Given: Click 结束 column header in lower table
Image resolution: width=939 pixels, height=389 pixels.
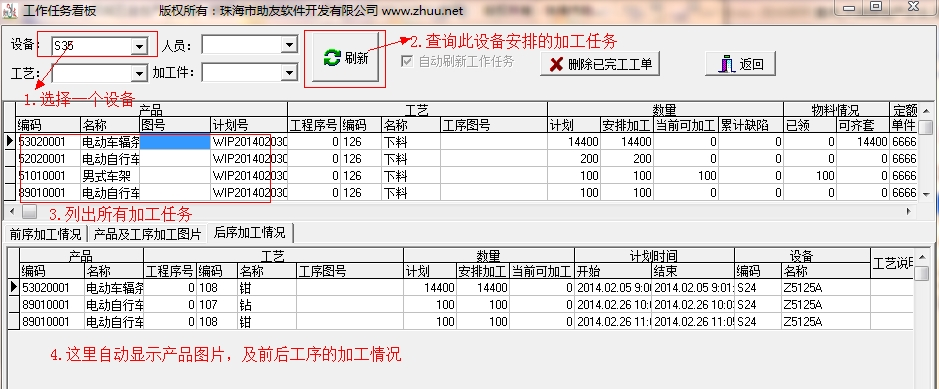Looking at the screenshot, I should 693,271.
